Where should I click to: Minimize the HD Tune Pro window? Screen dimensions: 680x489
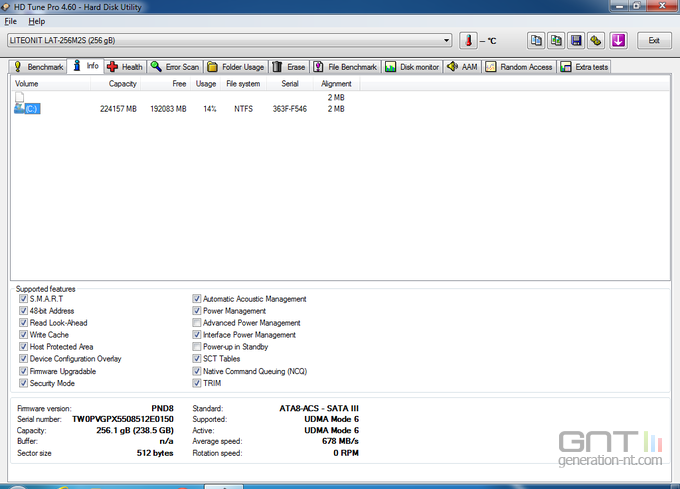point(620,6)
